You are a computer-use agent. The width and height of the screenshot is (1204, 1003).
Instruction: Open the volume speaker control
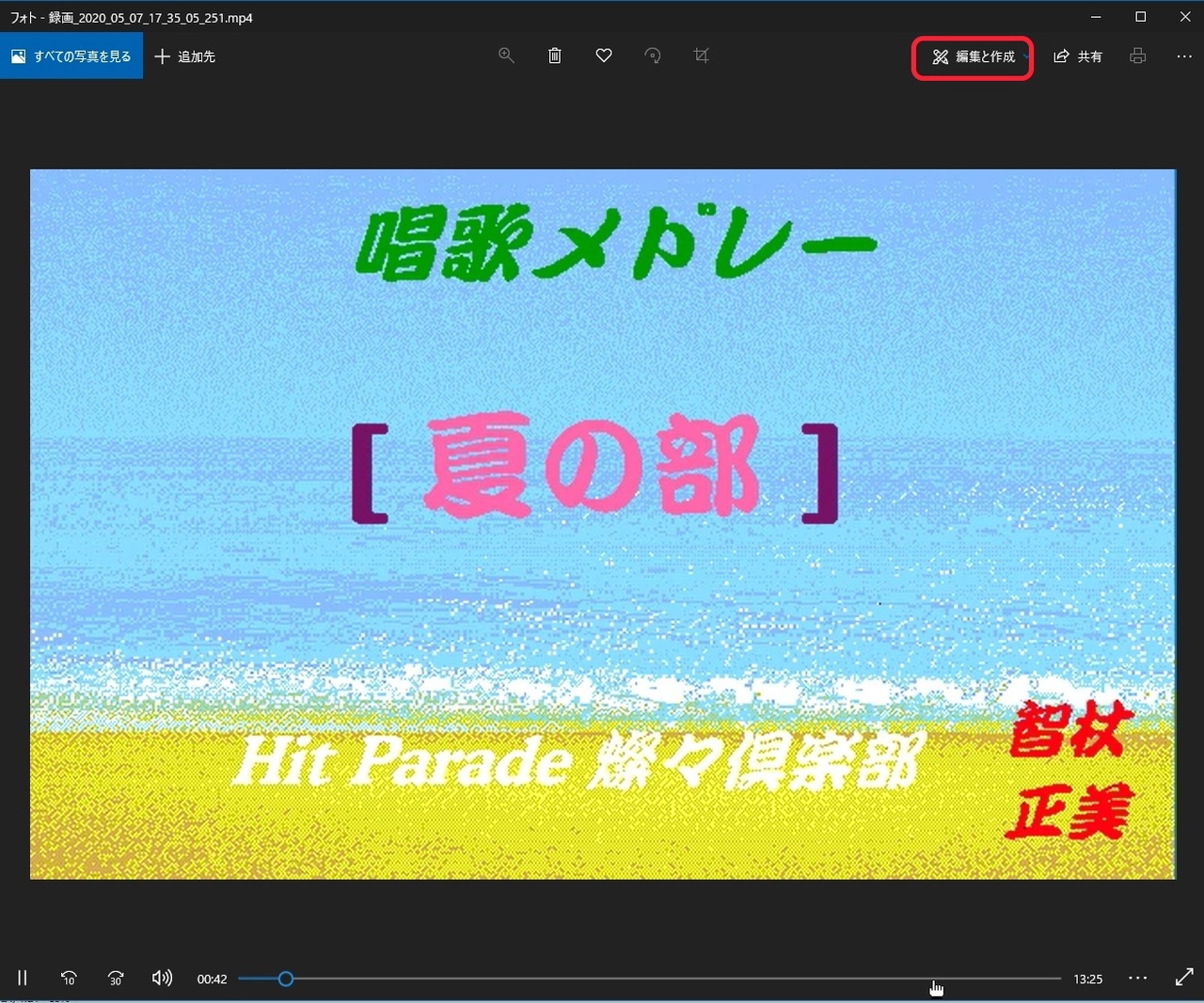162,979
